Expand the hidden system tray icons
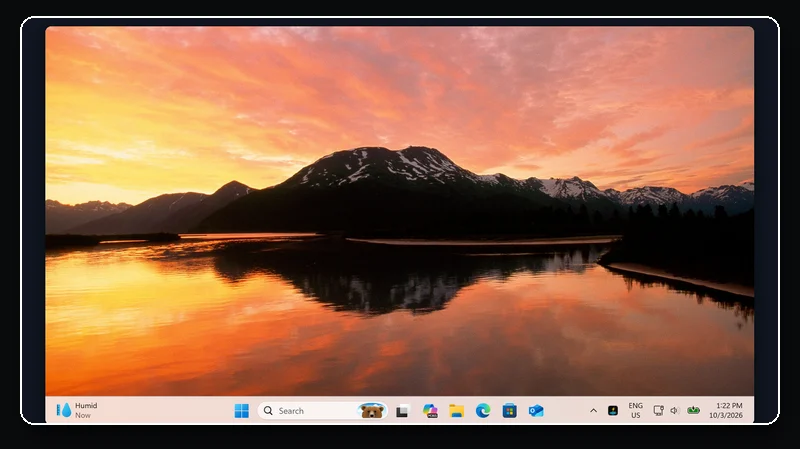800x449 pixels. (593, 411)
